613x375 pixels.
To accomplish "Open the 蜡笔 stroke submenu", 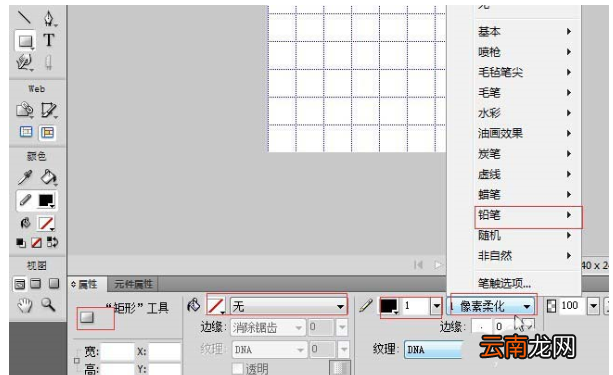I will tap(527, 194).
